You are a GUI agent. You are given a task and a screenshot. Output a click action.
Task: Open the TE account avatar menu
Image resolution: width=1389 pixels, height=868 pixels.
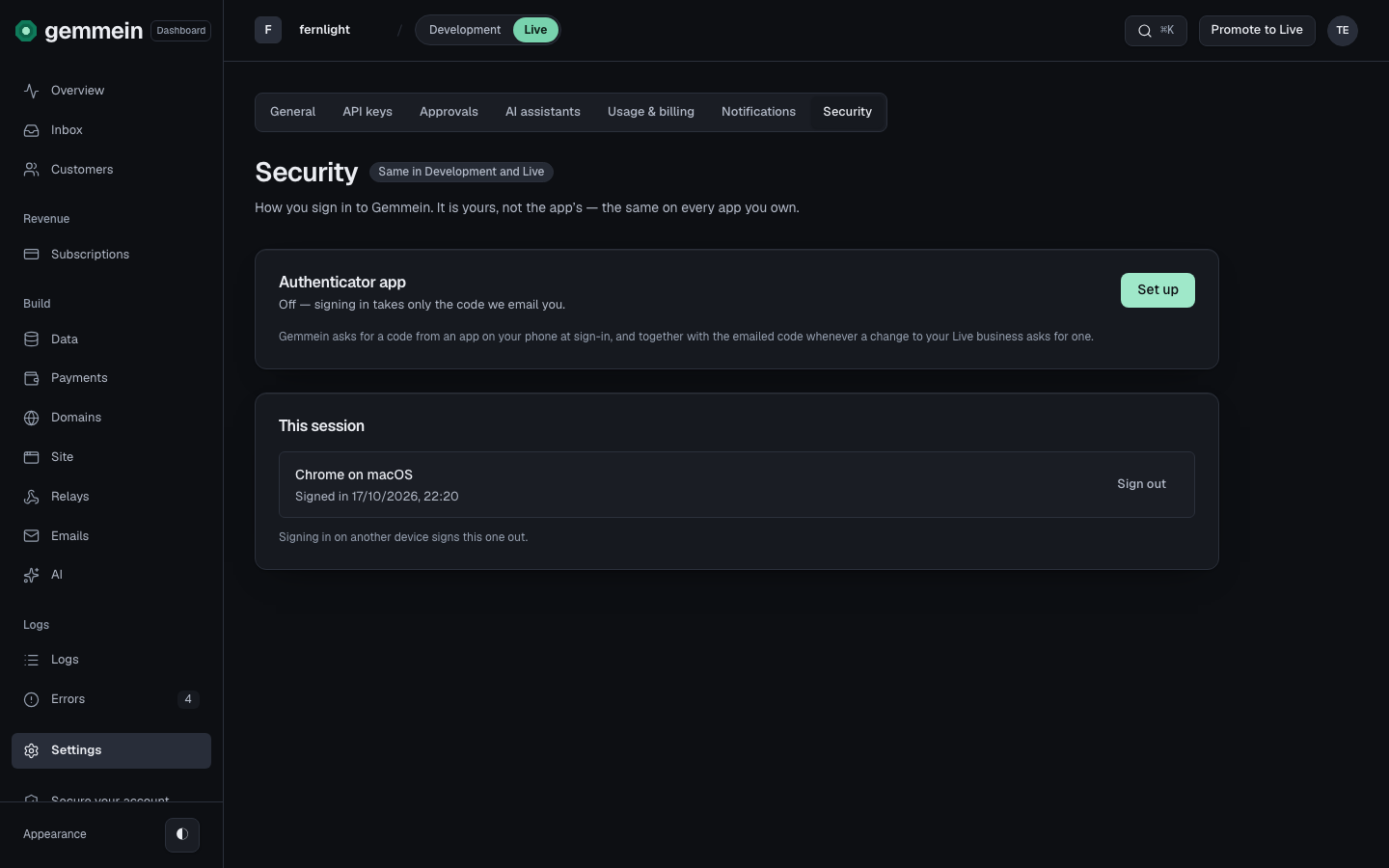tap(1343, 31)
